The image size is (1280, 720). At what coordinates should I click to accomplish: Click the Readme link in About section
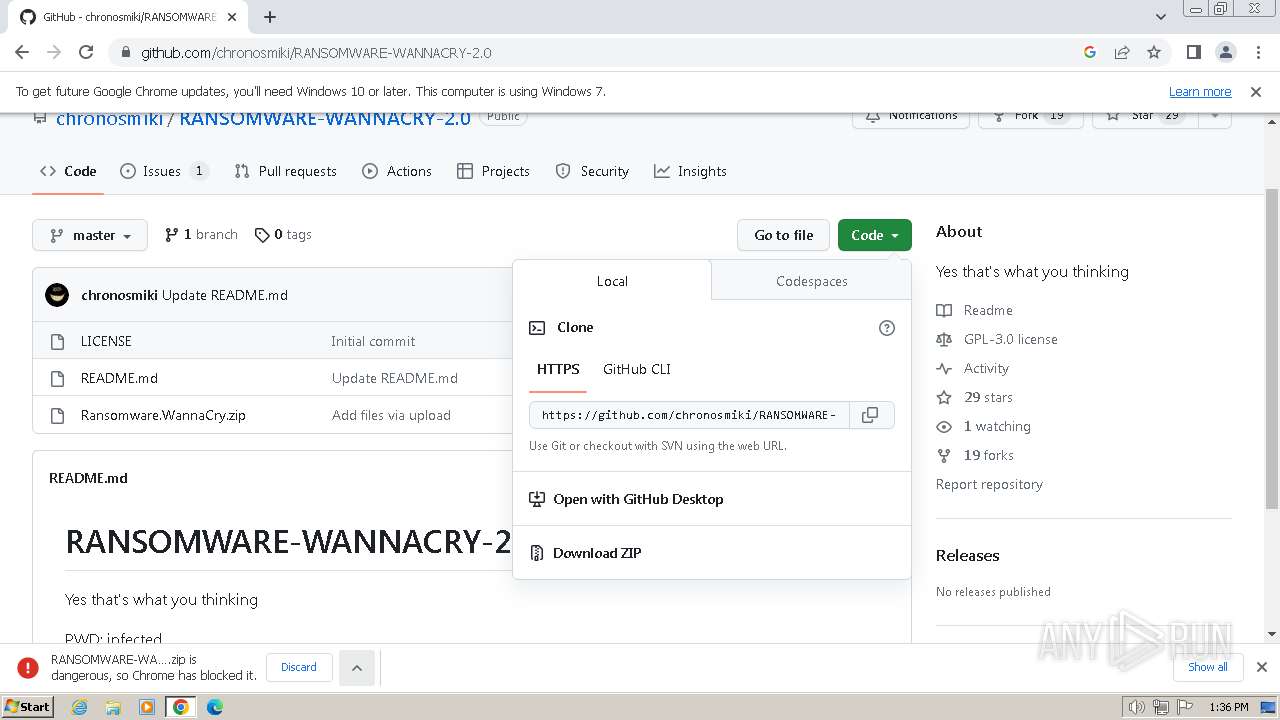tap(975, 310)
